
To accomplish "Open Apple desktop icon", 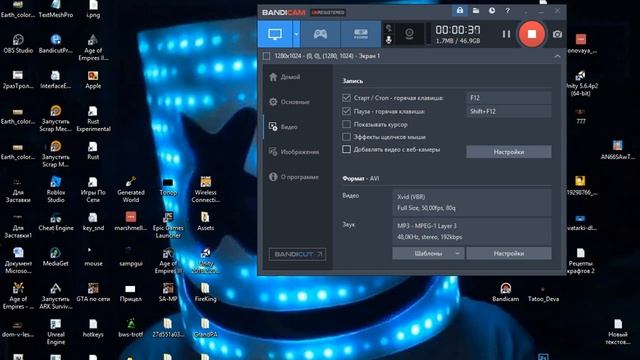I will (x=93, y=80).
